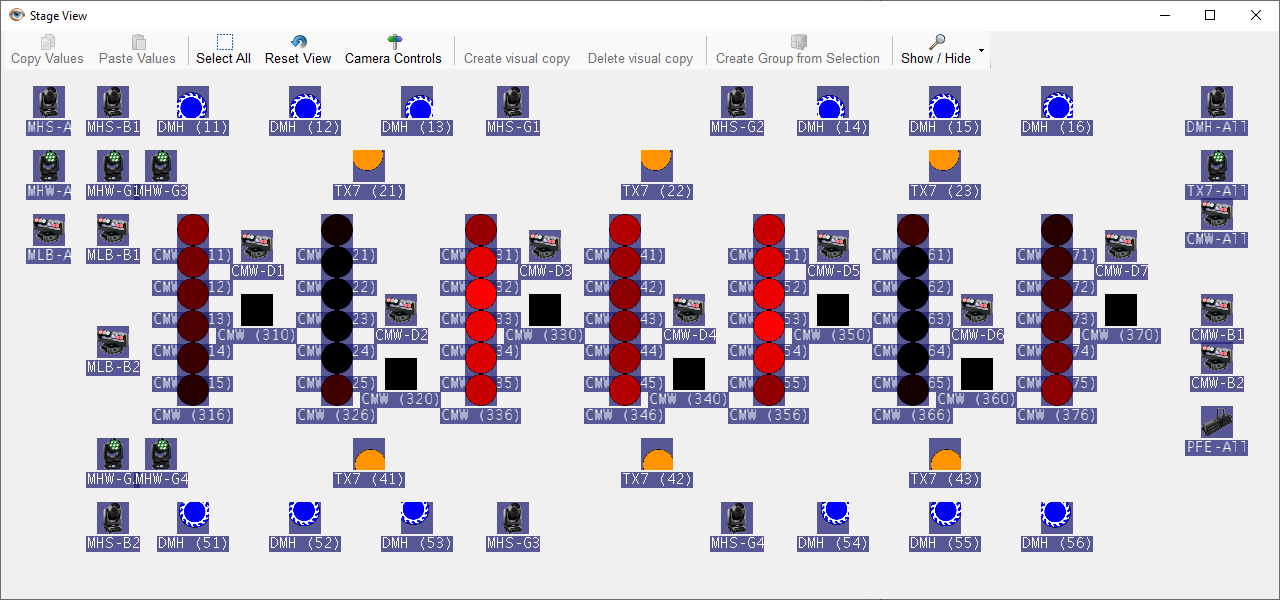Select the orange TX7 (42) fixture
Screen dimensions: 1280x600
(x=657, y=455)
